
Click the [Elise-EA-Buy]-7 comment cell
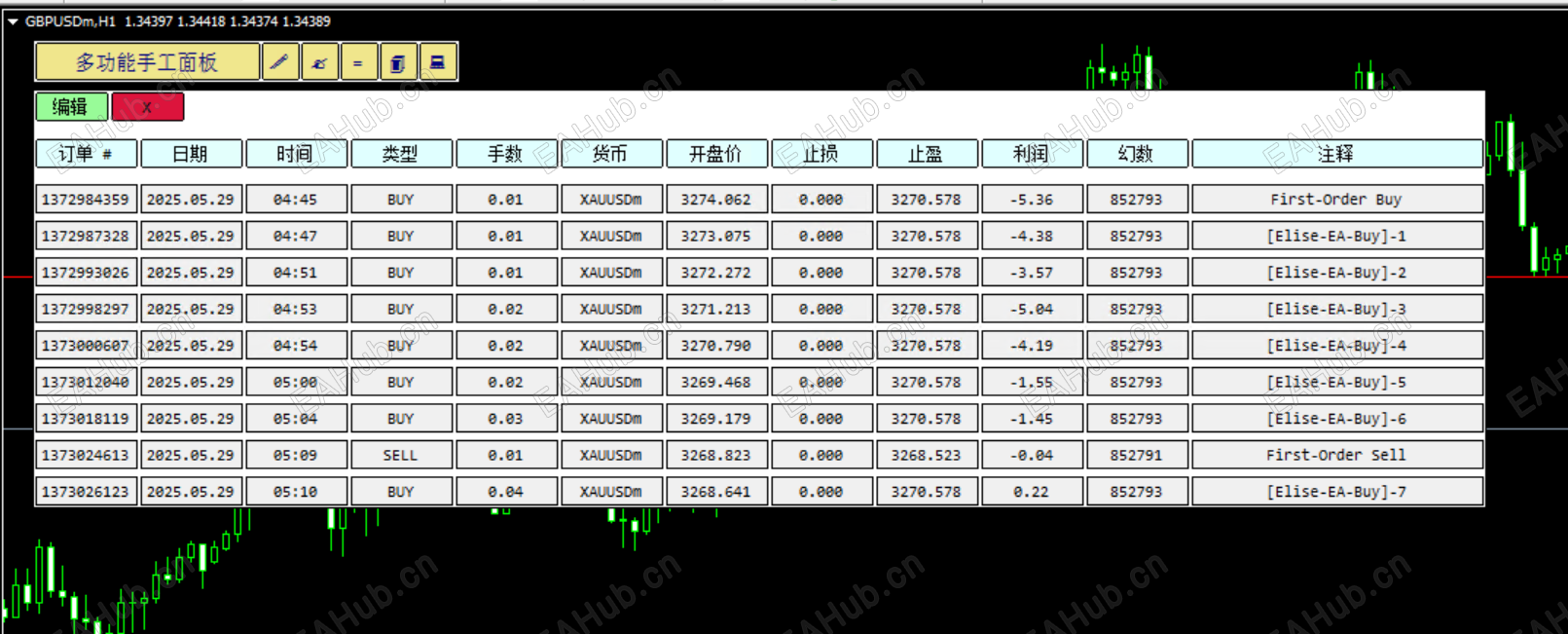1337,492
